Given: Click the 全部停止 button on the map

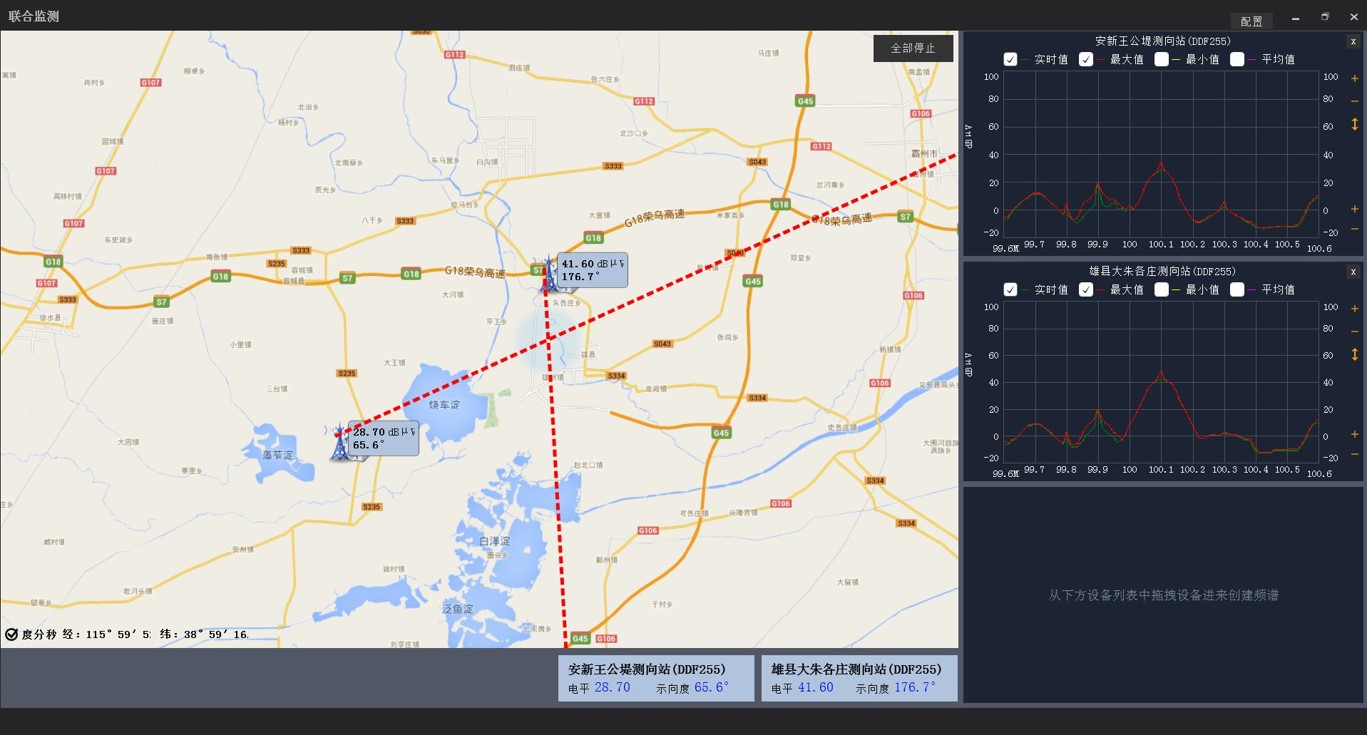Looking at the screenshot, I should [913, 48].
